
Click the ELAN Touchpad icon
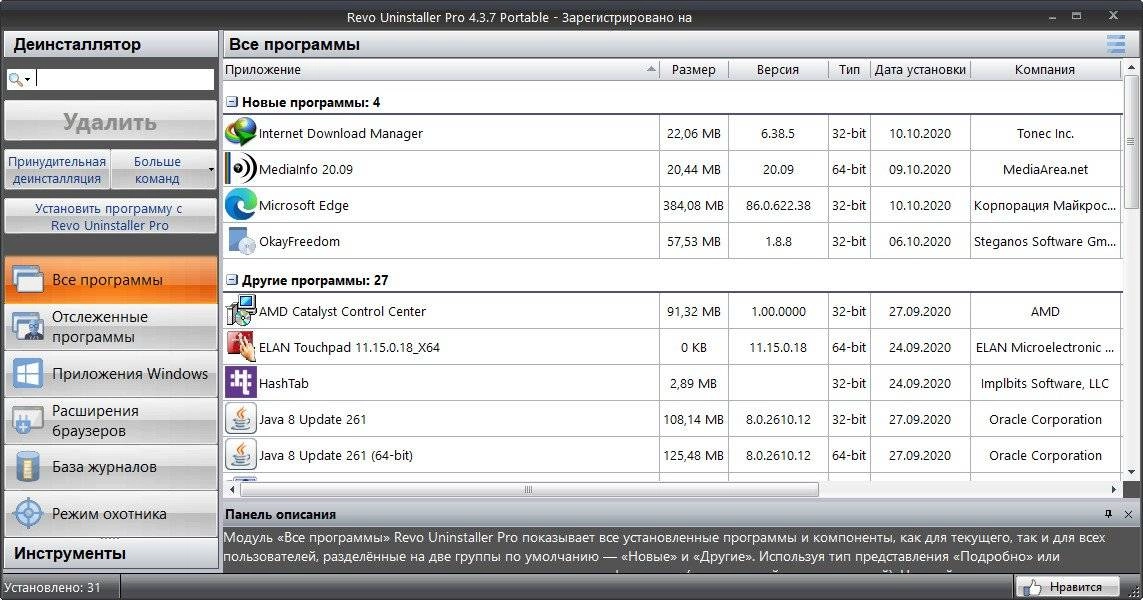[x=241, y=347]
